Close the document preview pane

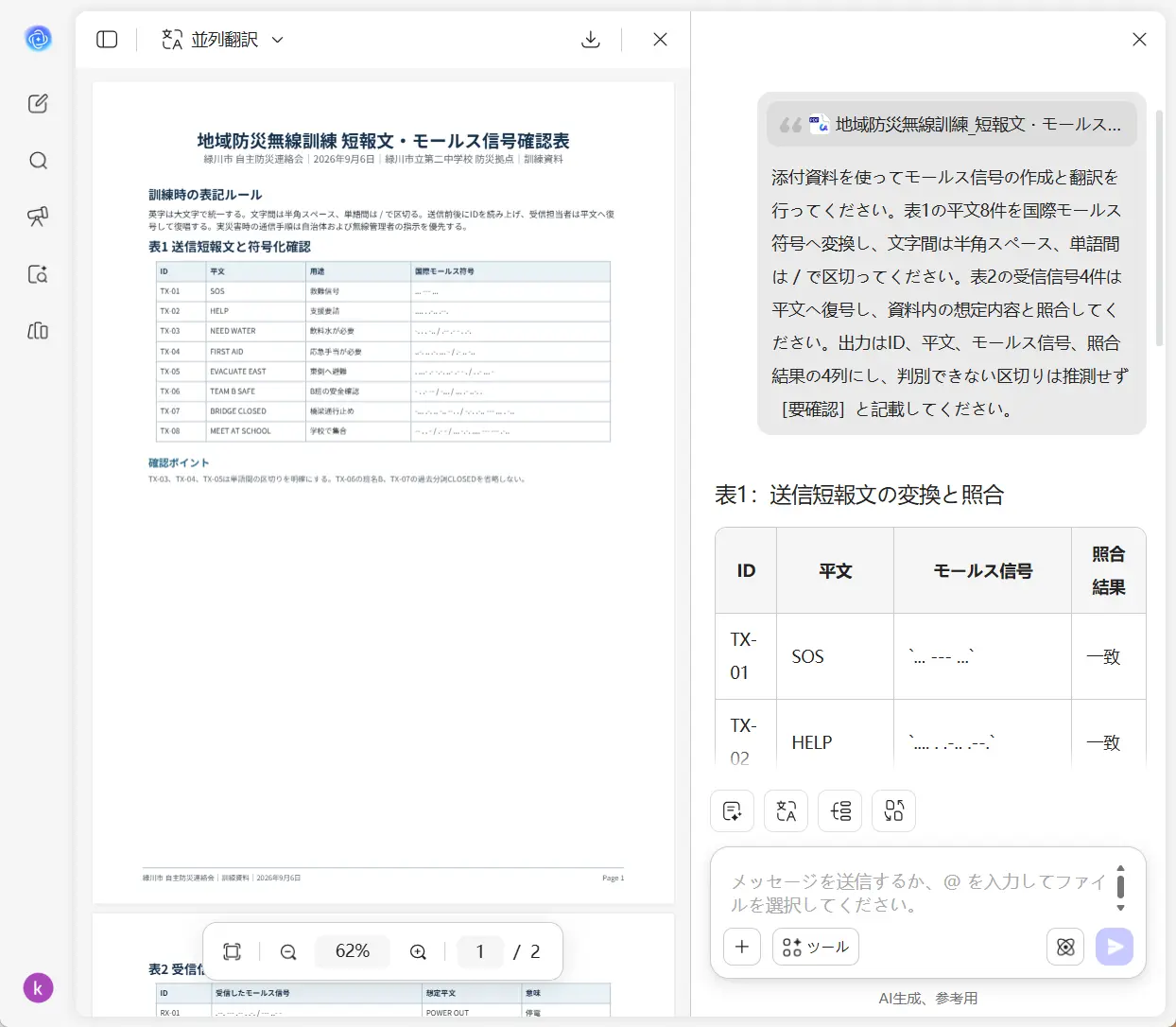click(x=660, y=40)
